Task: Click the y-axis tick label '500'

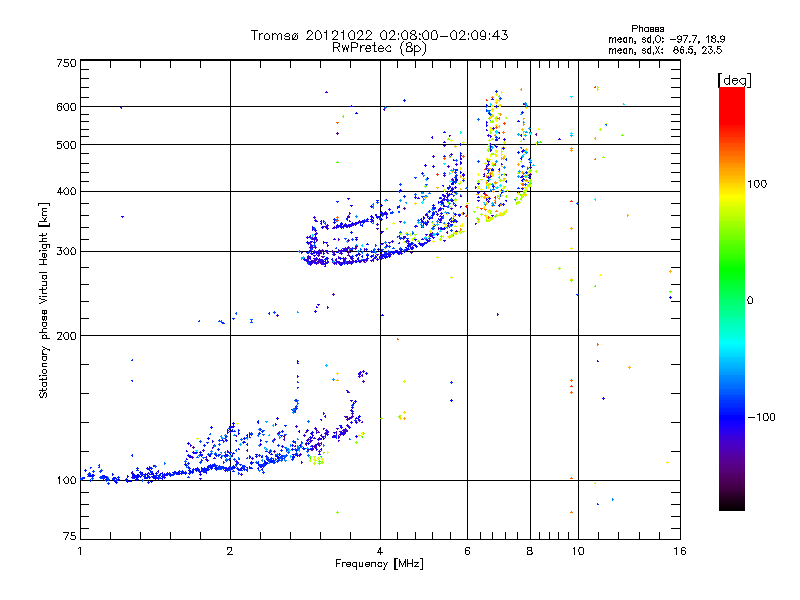Action: pyautogui.click(x=66, y=145)
